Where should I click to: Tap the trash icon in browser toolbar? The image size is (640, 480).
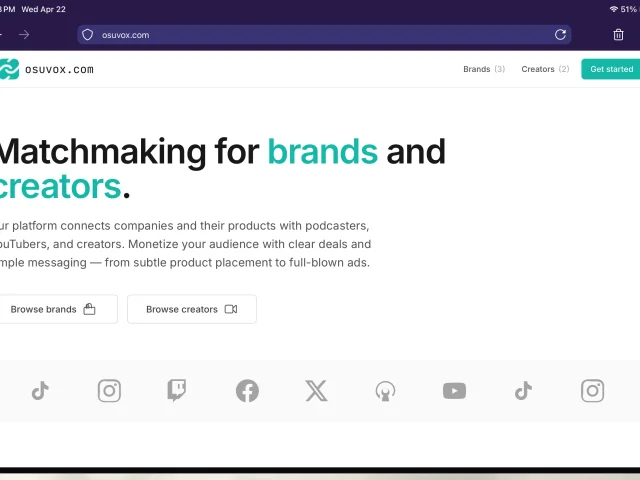tap(618, 35)
